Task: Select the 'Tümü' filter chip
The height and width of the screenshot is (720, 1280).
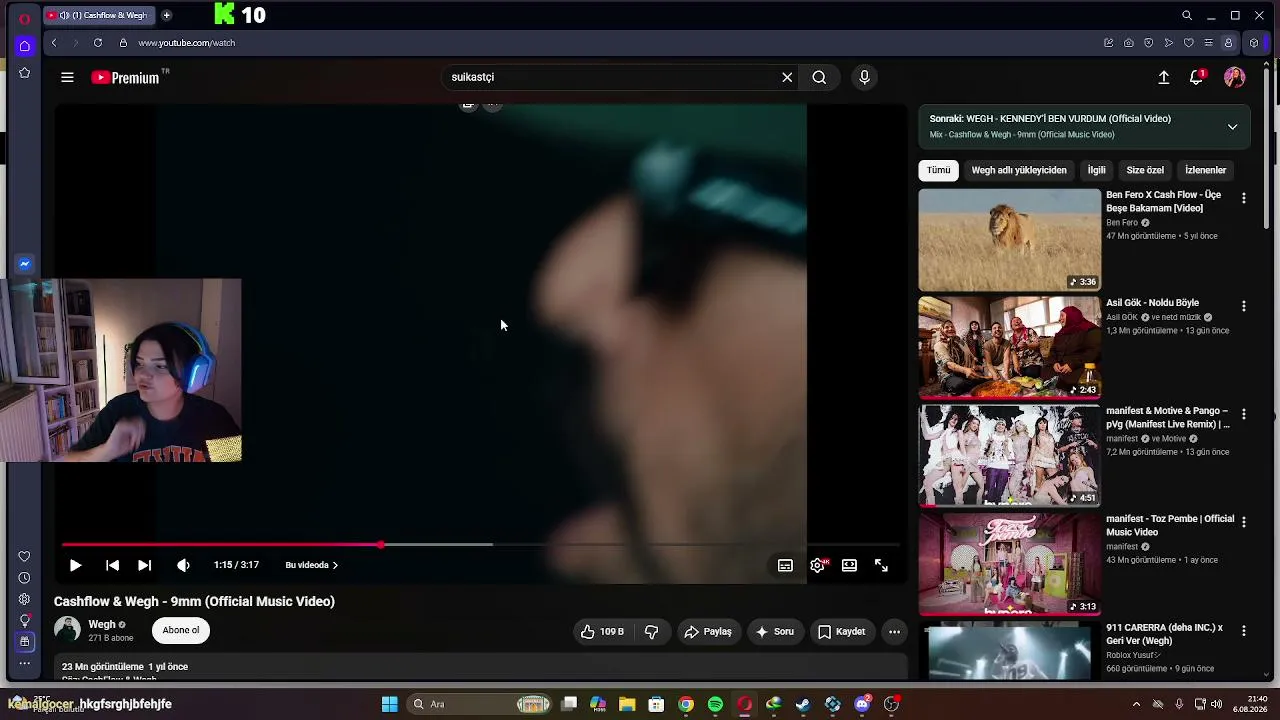Action: coord(938,170)
